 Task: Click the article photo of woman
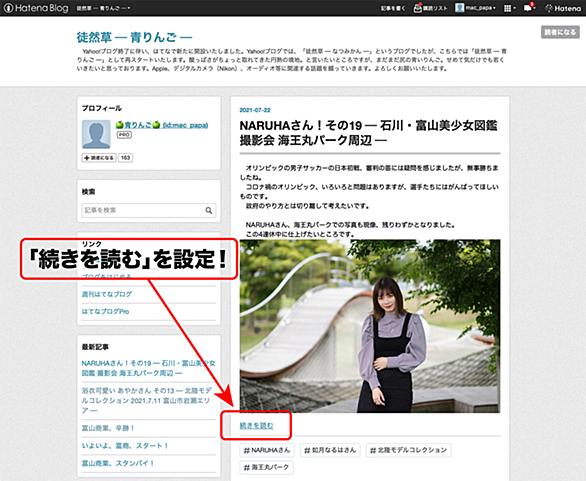tap(370, 326)
